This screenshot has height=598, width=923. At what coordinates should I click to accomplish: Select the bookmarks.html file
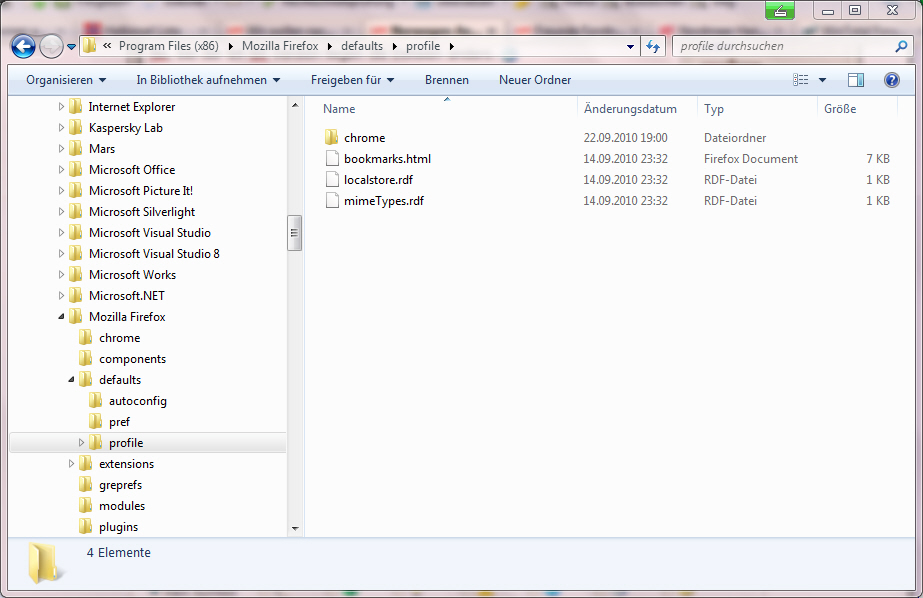coord(387,159)
